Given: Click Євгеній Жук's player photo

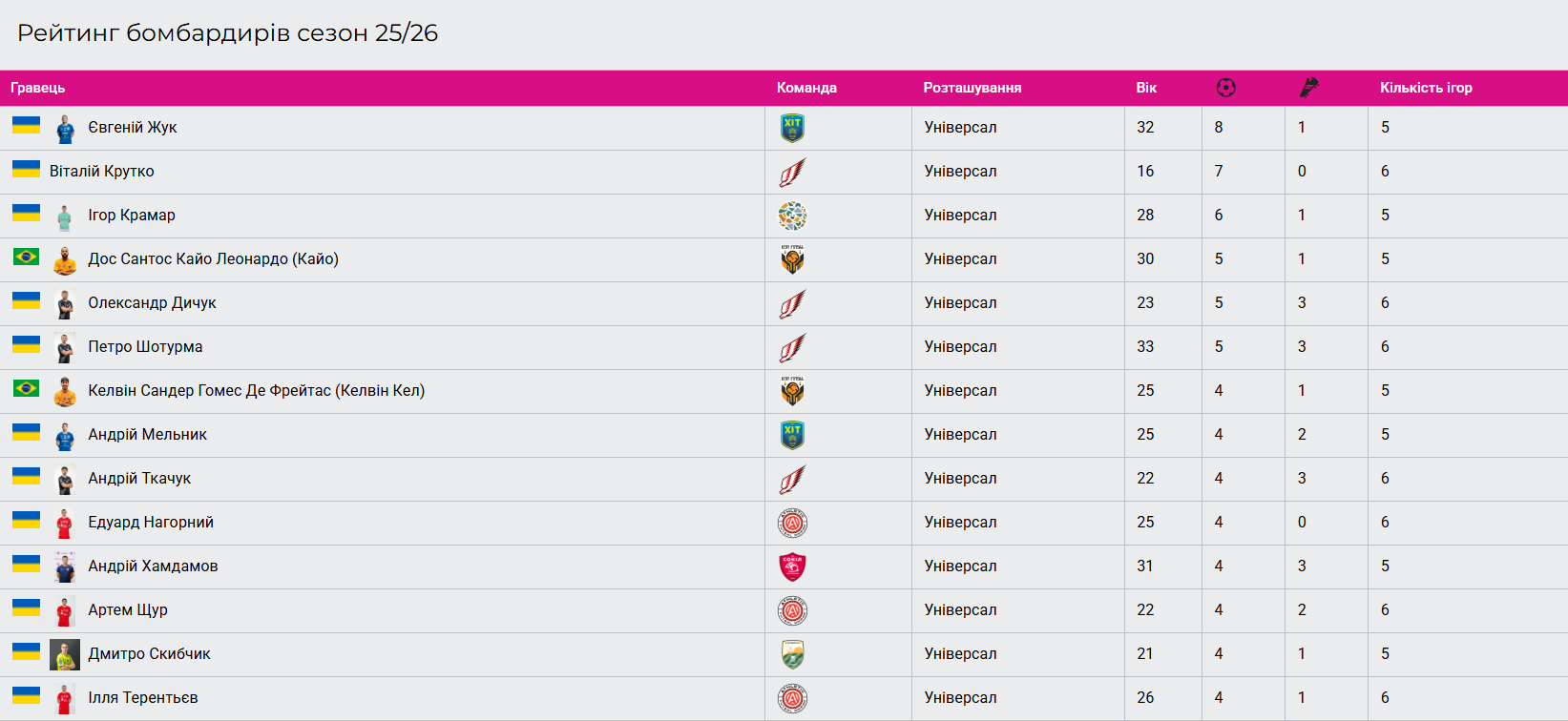Looking at the screenshot, I should coord(65,129).
